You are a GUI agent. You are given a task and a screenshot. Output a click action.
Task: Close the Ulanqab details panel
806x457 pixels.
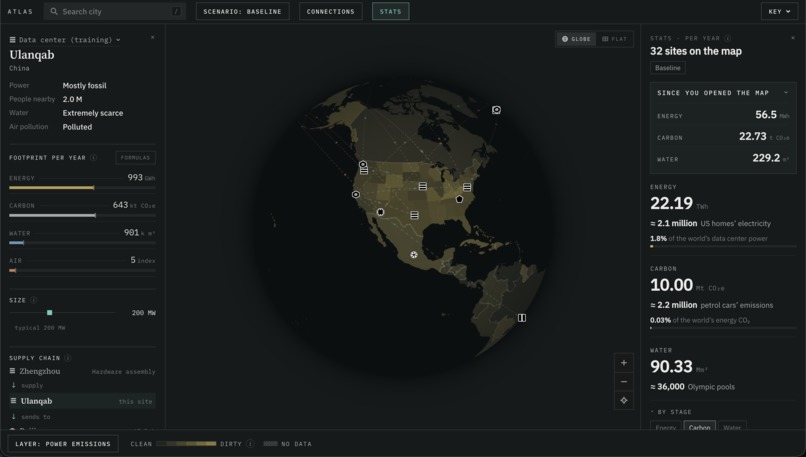point(153,38)
